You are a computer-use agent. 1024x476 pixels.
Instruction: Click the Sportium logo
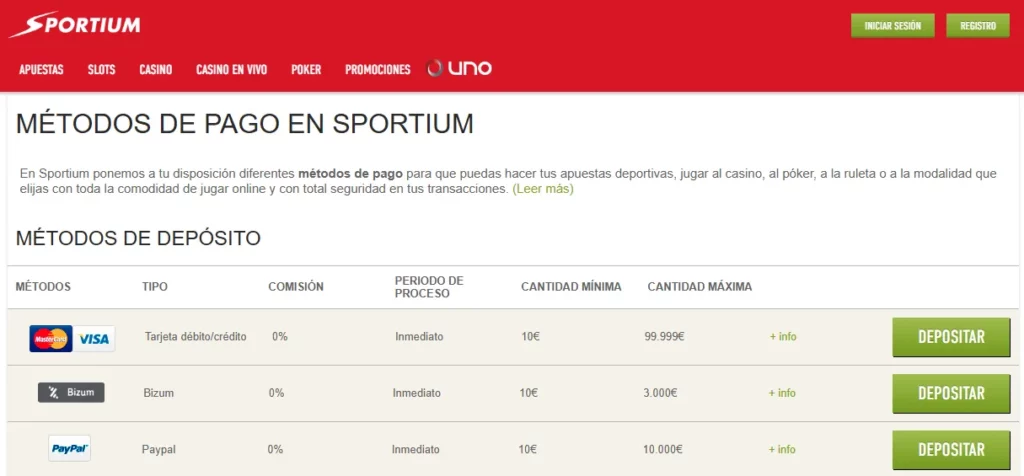[74, 25]
